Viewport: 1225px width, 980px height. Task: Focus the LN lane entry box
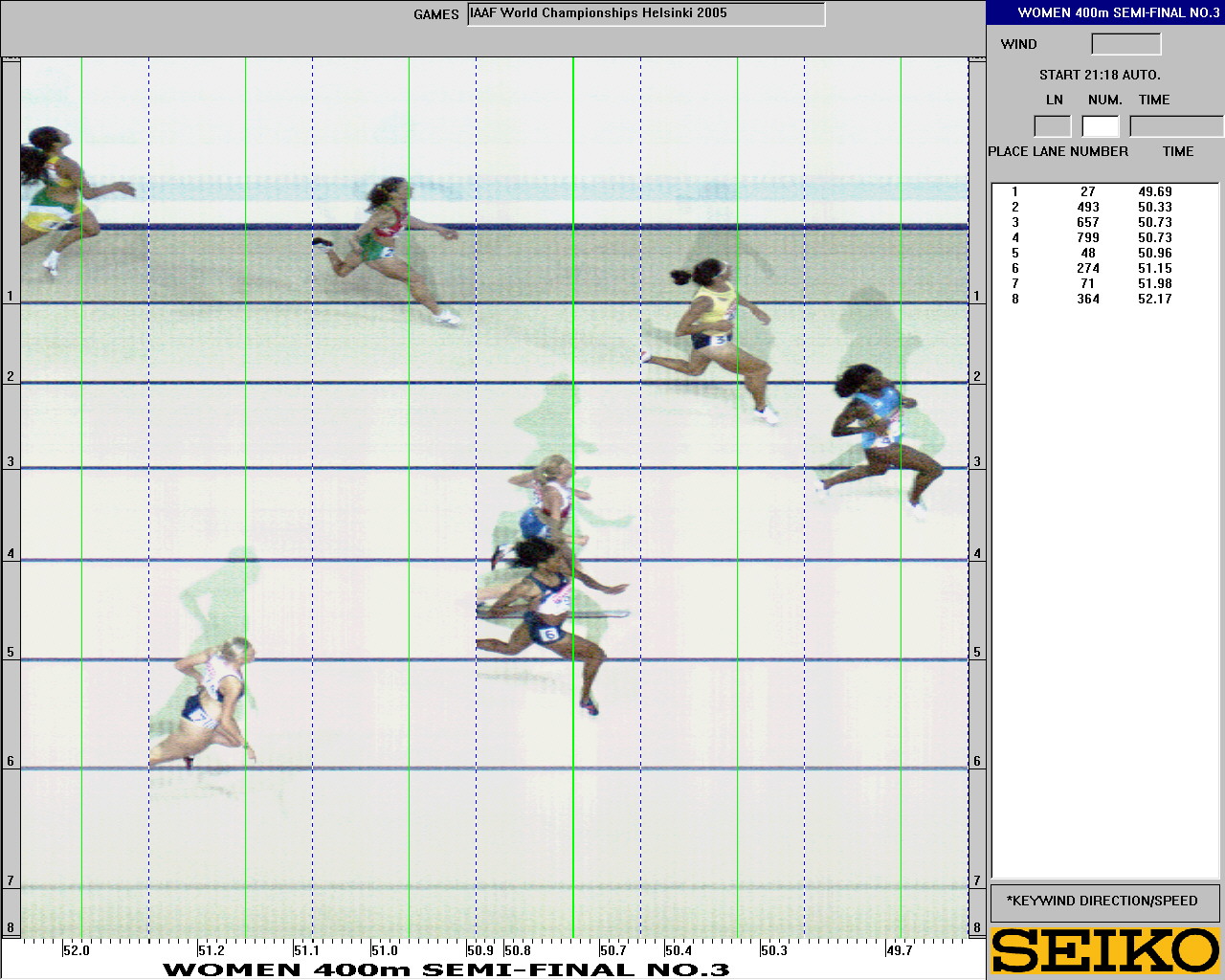click(1052, 126)
